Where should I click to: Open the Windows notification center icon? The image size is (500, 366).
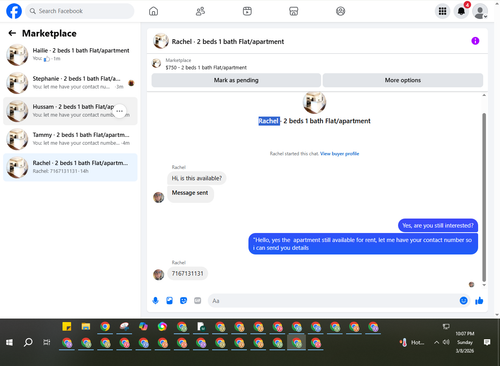click(487, 342)
